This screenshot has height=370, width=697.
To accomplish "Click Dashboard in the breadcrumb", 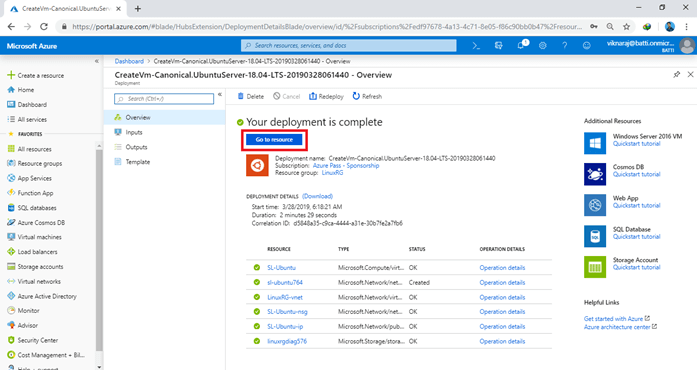I will point(129,61).
